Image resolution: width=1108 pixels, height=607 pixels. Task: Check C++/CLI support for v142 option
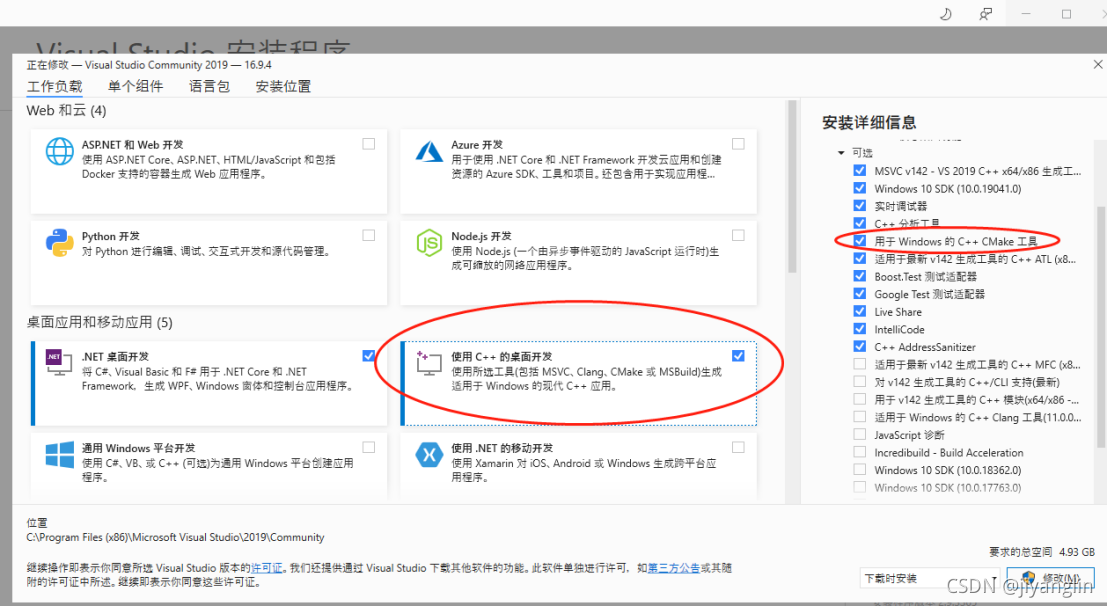pyautogui.click(x=859, y=382)
